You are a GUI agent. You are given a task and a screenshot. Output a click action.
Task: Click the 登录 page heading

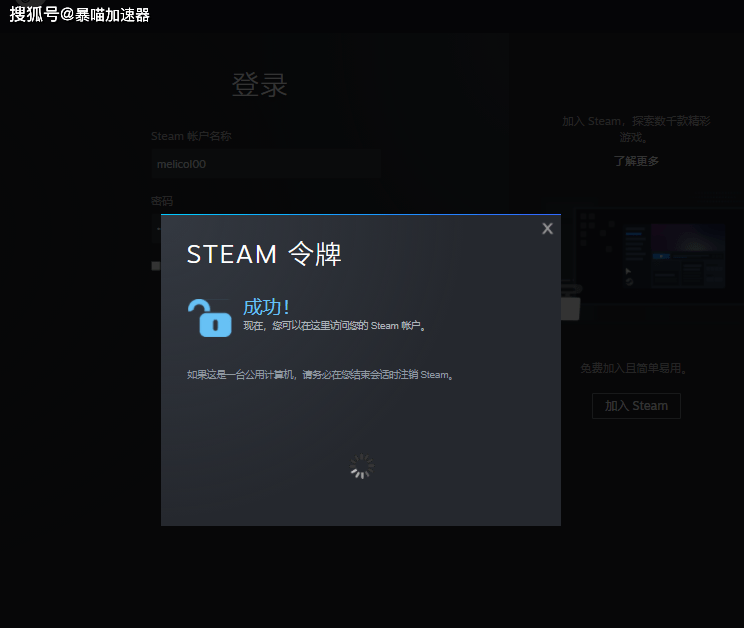pos(260,85)
